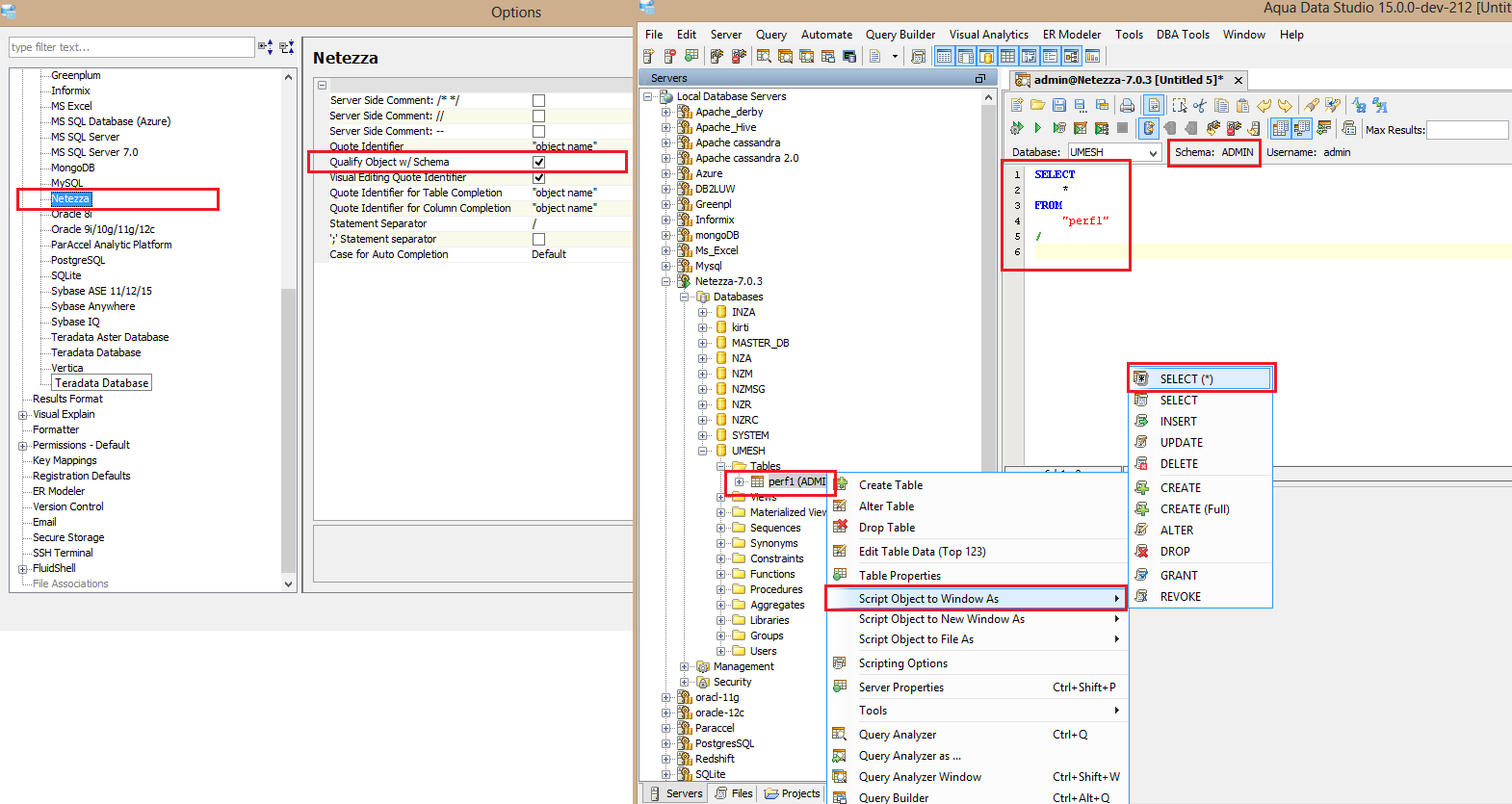The width and height of the screenshot is (1512, 804).
Task: Switch to the Servers bottom tab
Action: pos(675,793)
